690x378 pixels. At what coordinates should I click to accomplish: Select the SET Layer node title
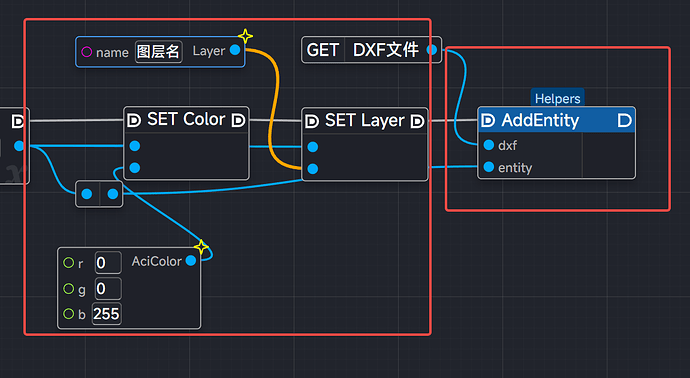pyautogui.click(x=364, y=120)
